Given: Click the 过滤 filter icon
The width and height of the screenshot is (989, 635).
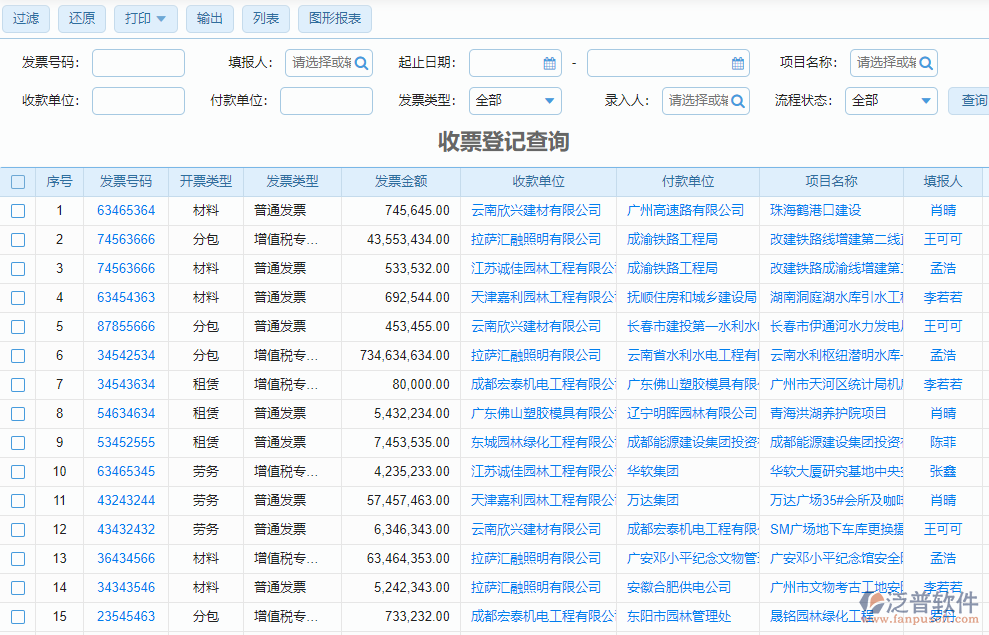Looking at the screenshot, I should click(x=25, y=18).
